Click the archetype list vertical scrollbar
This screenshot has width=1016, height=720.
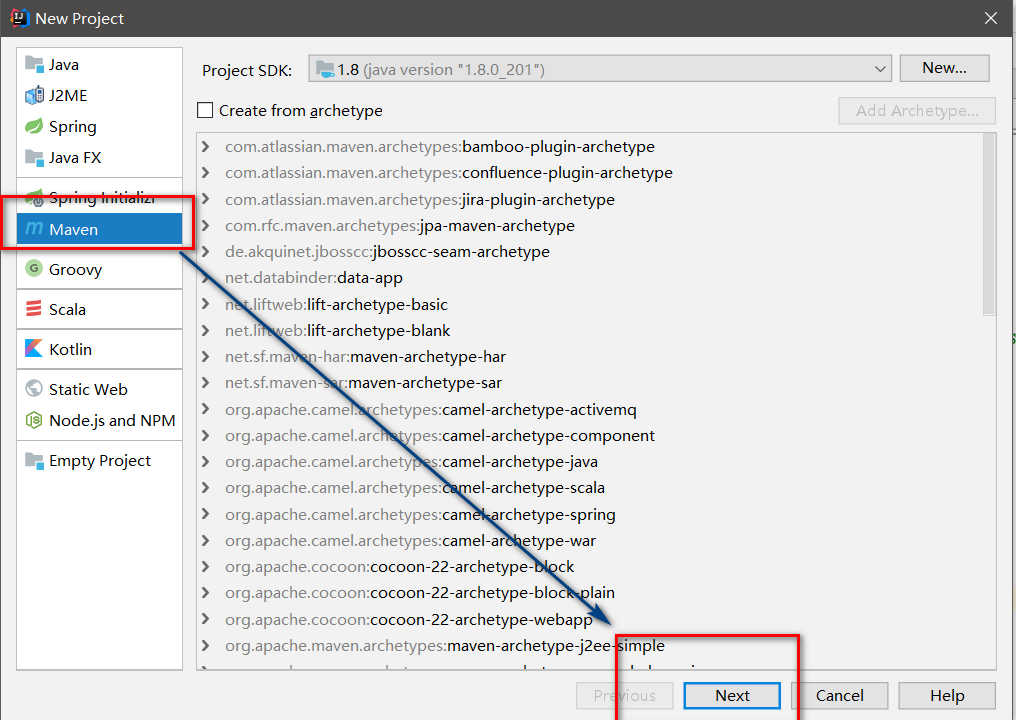pos(989,224)
